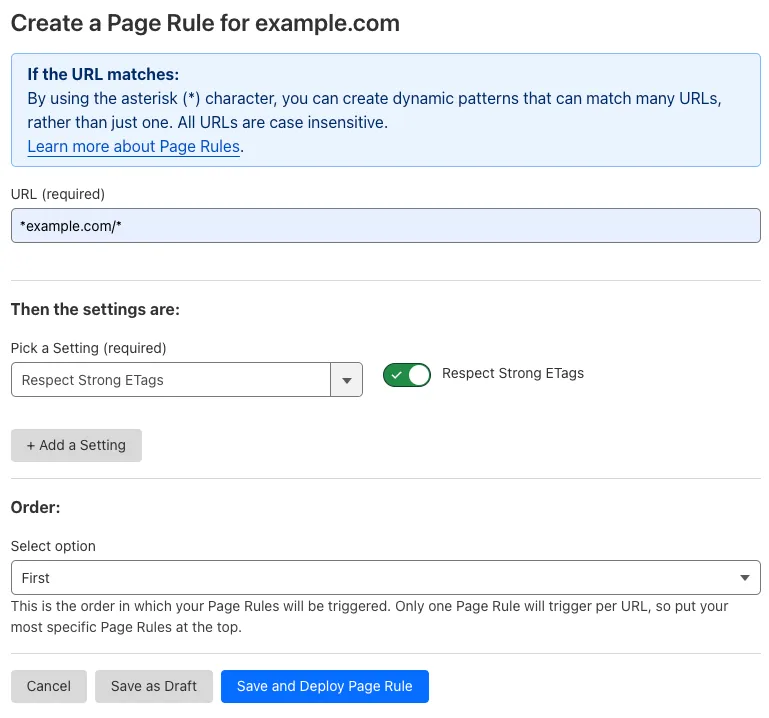Click the caret icon in the First order select

[744, 578]
